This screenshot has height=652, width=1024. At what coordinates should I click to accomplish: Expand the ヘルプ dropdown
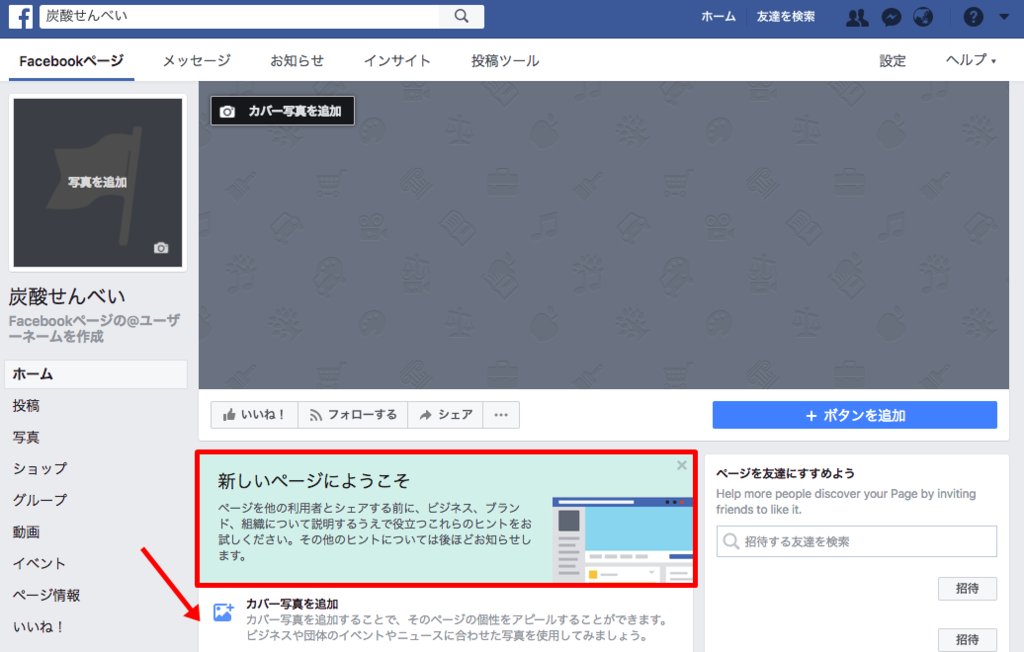tap(971, 60)
